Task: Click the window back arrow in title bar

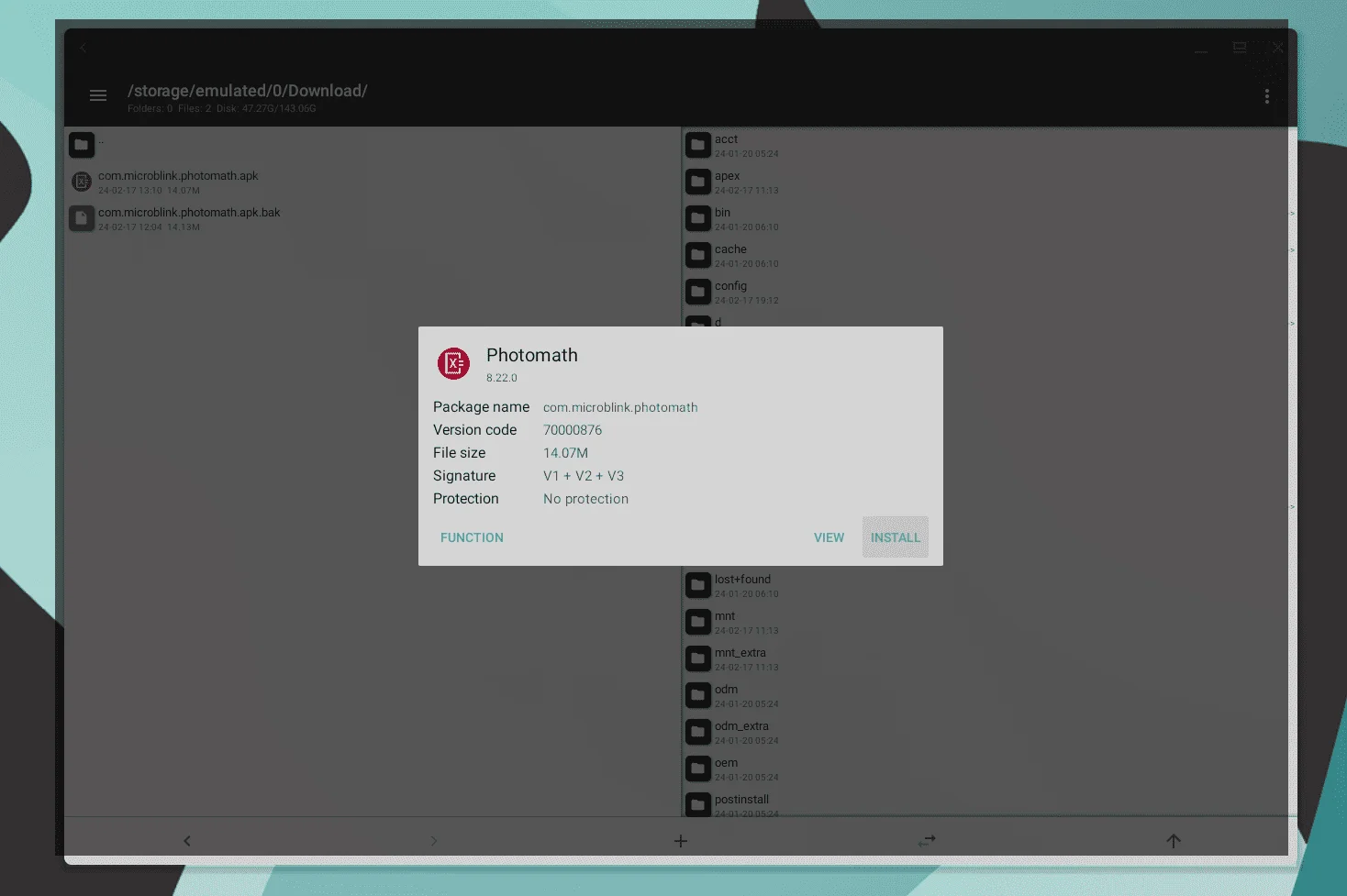Action: click(x=83, y=48)
